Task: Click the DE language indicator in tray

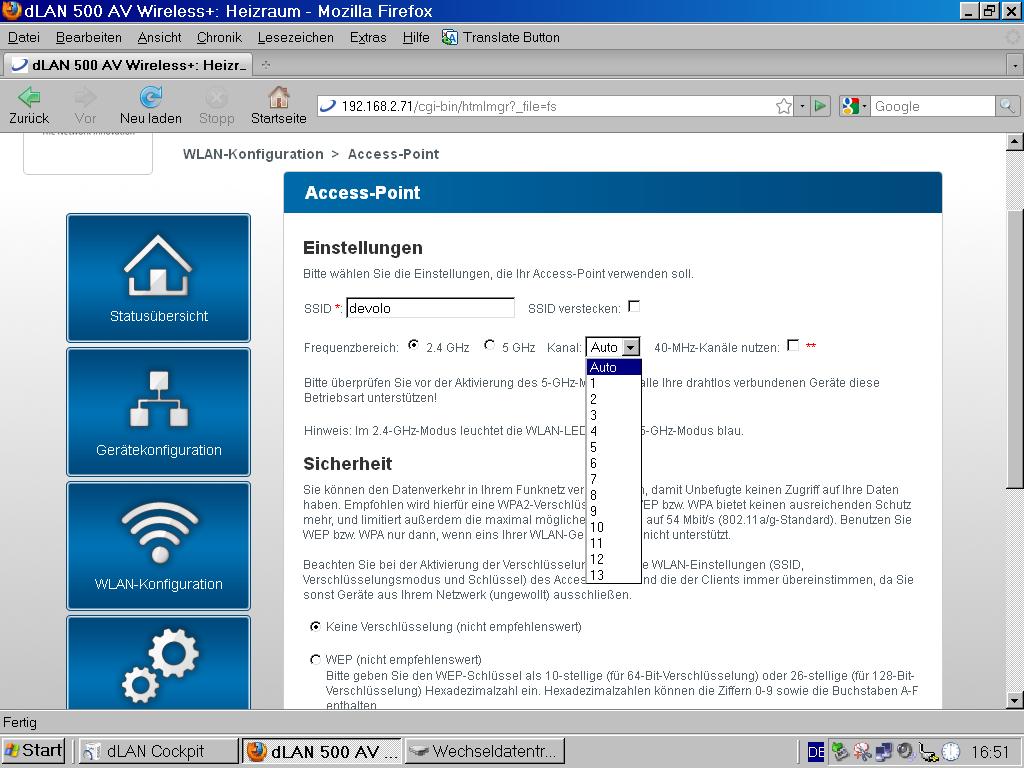Action: pos(816,752)
